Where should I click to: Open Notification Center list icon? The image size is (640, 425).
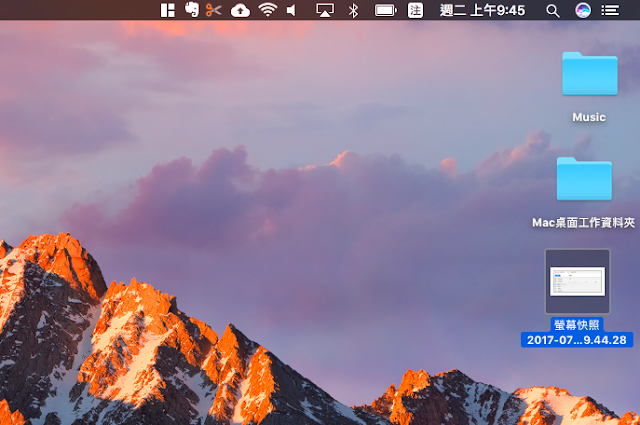(x=610, y=10)
